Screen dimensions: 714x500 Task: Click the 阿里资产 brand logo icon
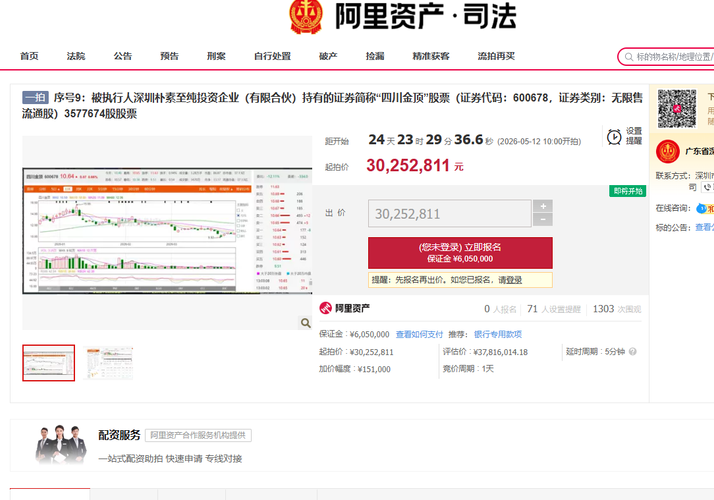click(326, 308)
